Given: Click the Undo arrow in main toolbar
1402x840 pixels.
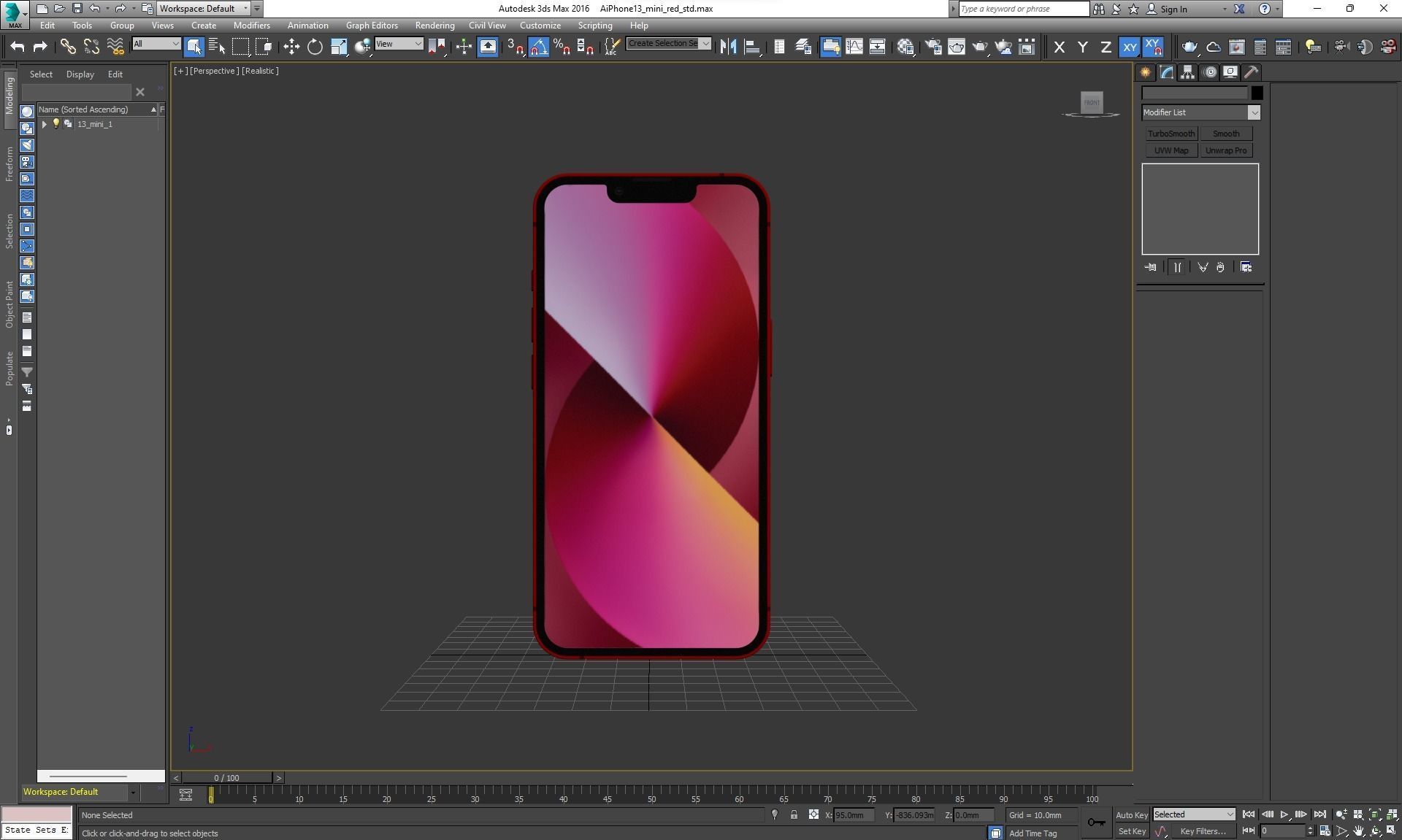Looking at the screenshot, I should pyautogui.click(x=18, y=47).
